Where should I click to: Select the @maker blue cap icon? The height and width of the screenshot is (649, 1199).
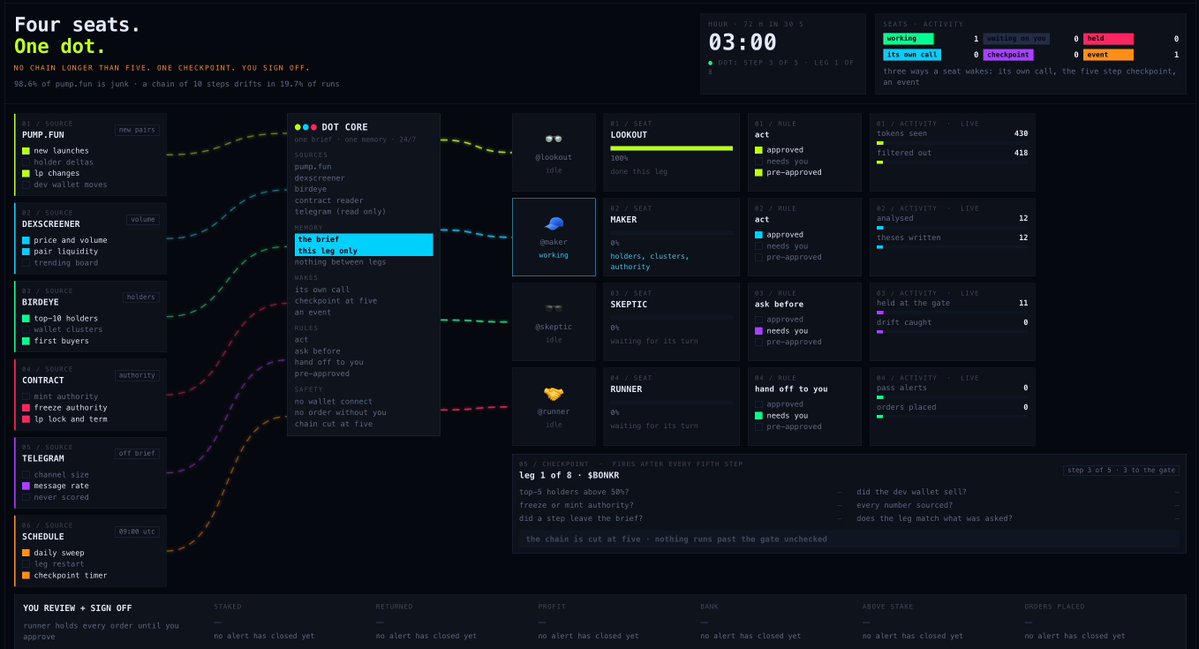(x=554, y=223)
